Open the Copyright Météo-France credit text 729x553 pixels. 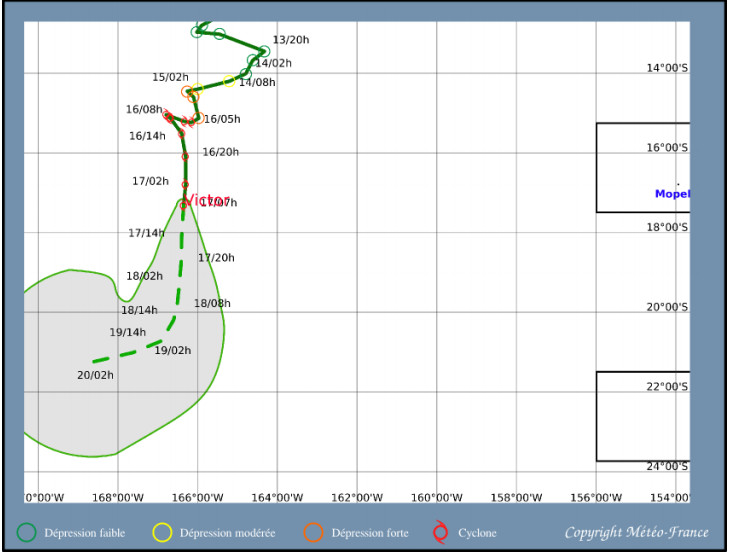point(637,533)
